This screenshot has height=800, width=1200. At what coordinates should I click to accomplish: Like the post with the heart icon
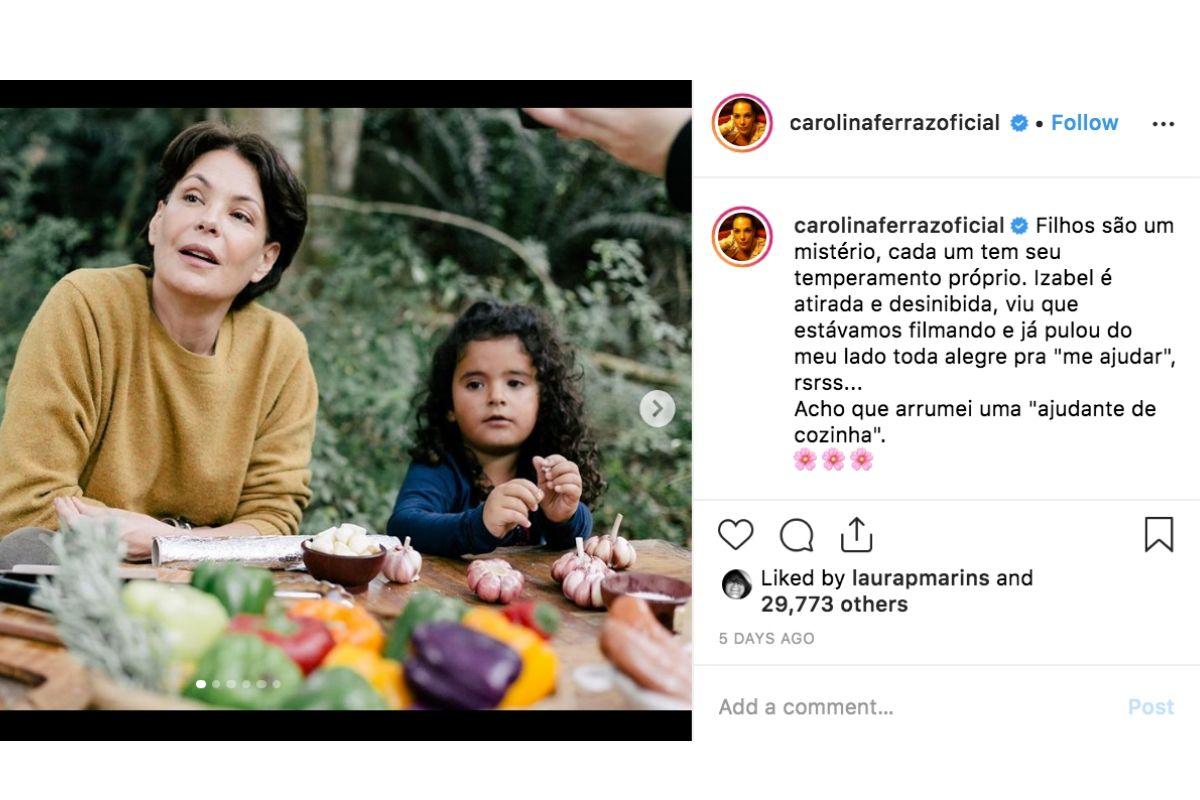pyautogui.click(x=735, y=535)
